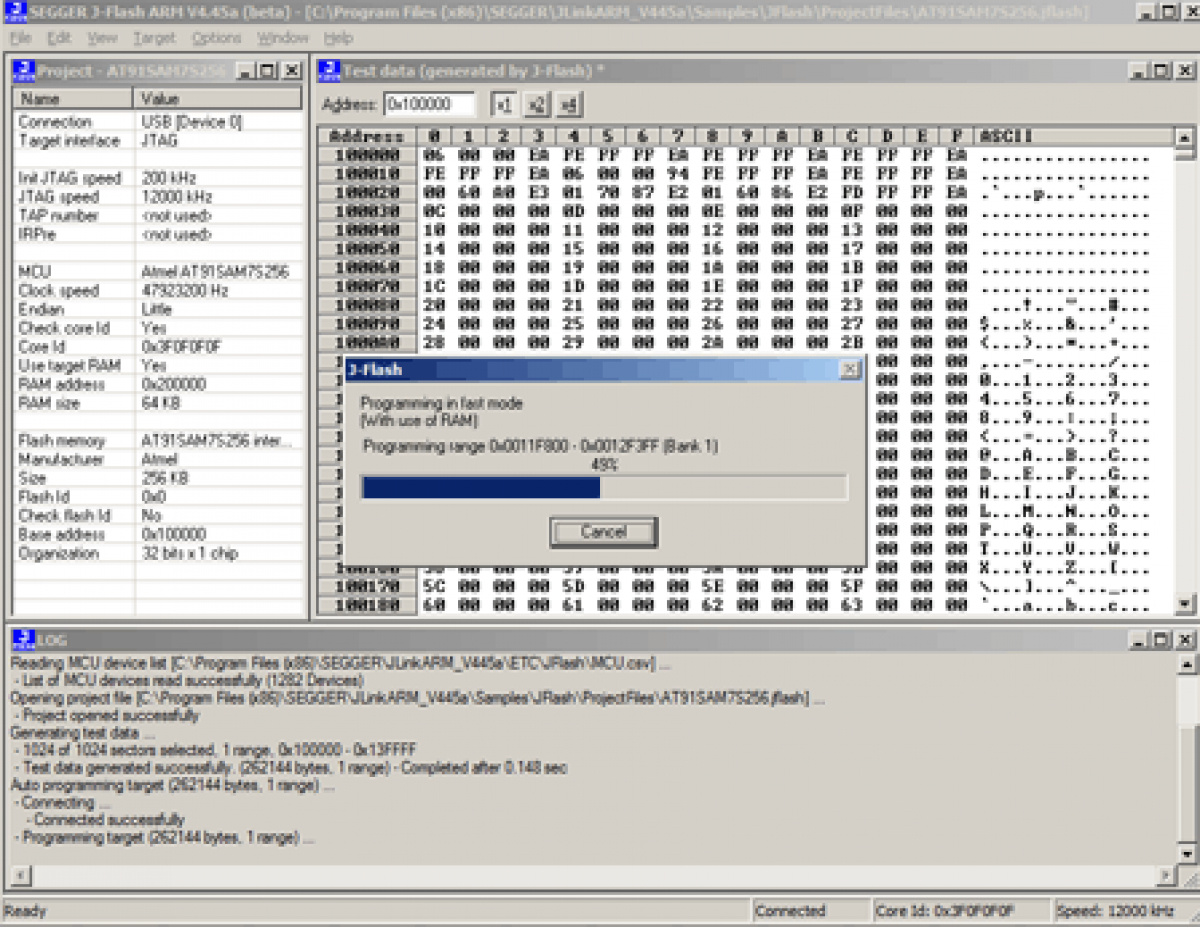
Task: Click the Name column header in Project
Action: pyautogui.click(x=73, y=99)
